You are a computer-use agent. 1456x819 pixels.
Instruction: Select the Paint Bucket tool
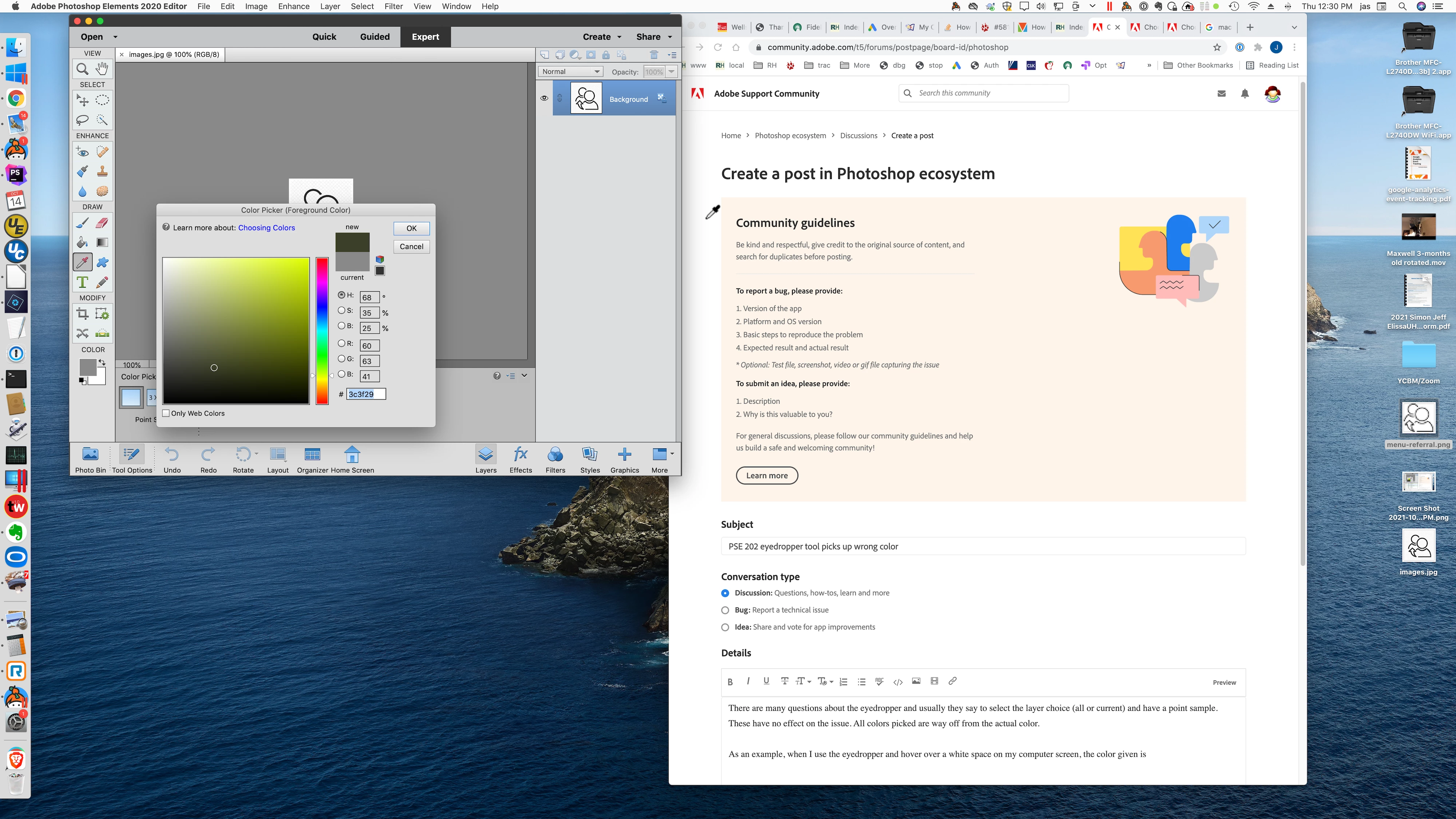pyautogui.click(x=83, y=242)
